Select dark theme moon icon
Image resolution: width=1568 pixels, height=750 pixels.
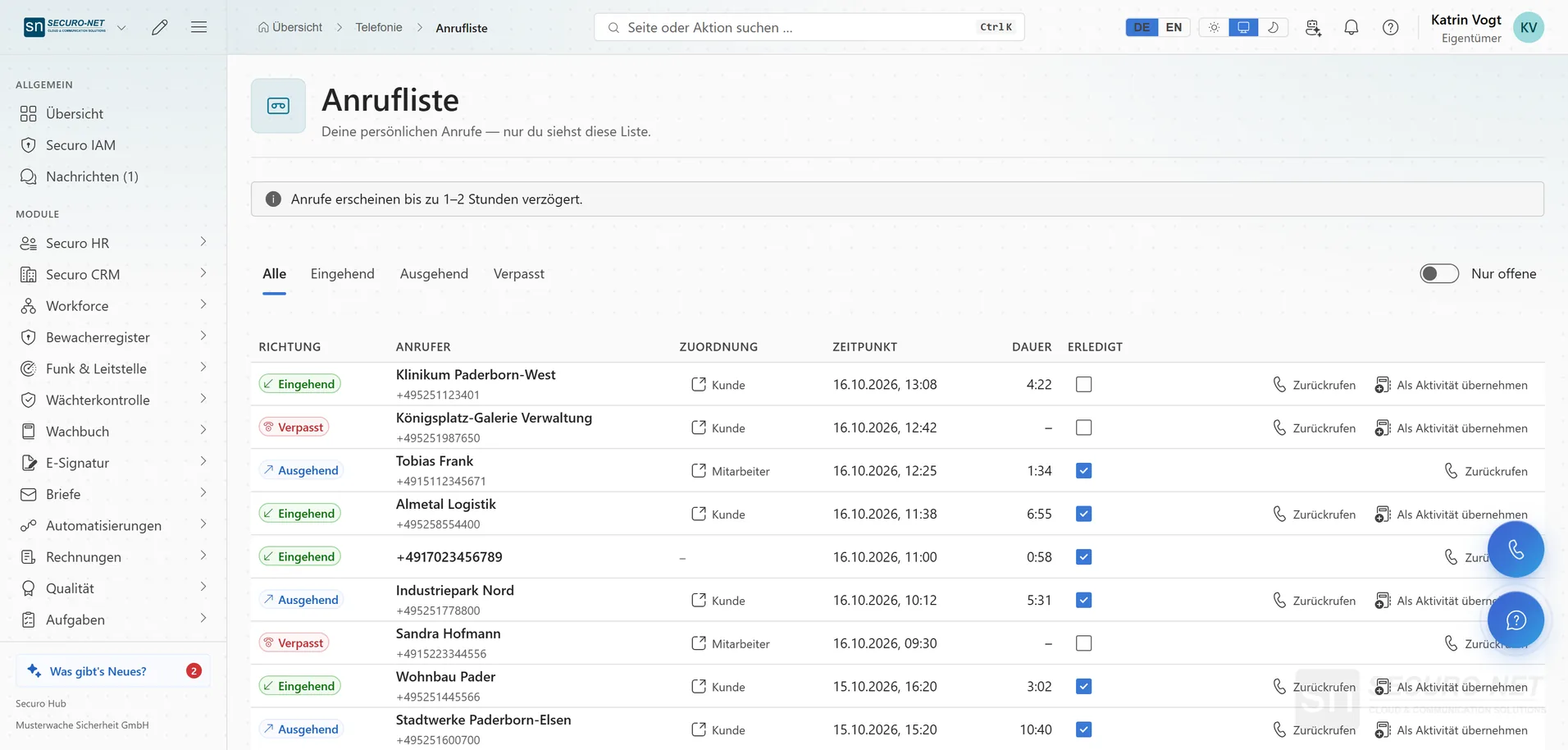[1273, 27]
